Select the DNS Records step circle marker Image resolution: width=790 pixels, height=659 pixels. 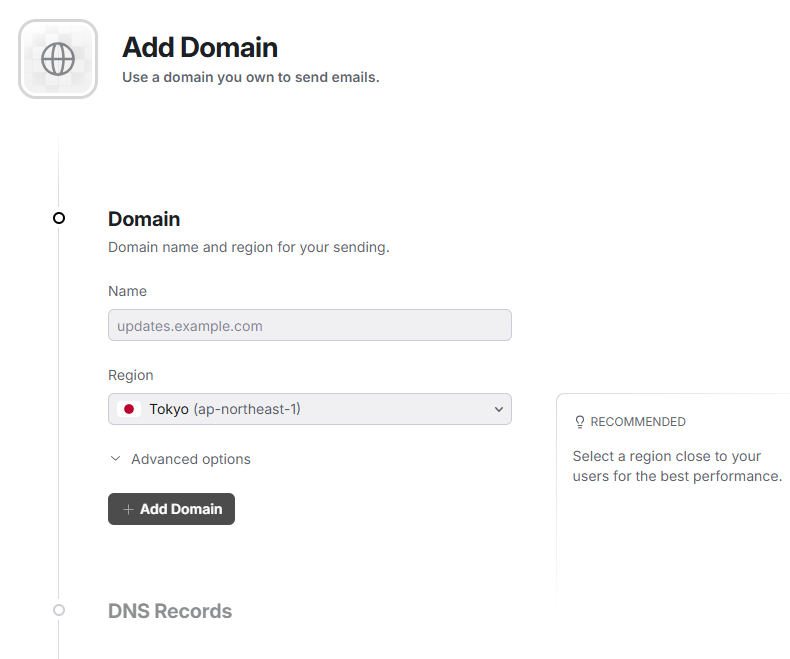point(59,610)
